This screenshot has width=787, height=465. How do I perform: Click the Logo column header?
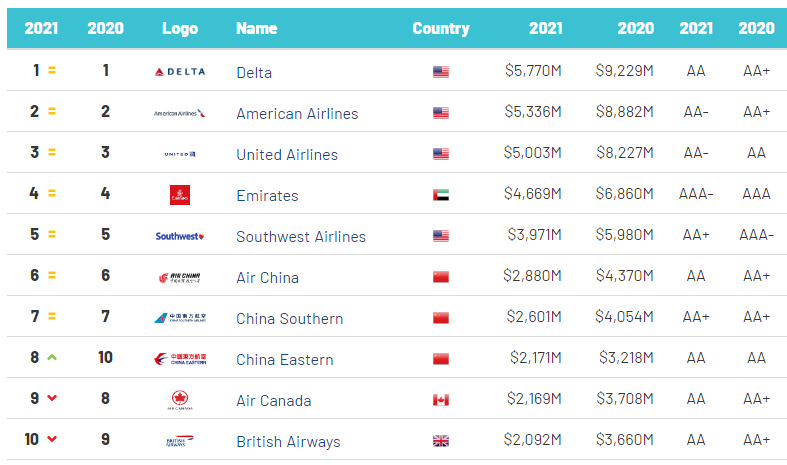click(180, 28)
